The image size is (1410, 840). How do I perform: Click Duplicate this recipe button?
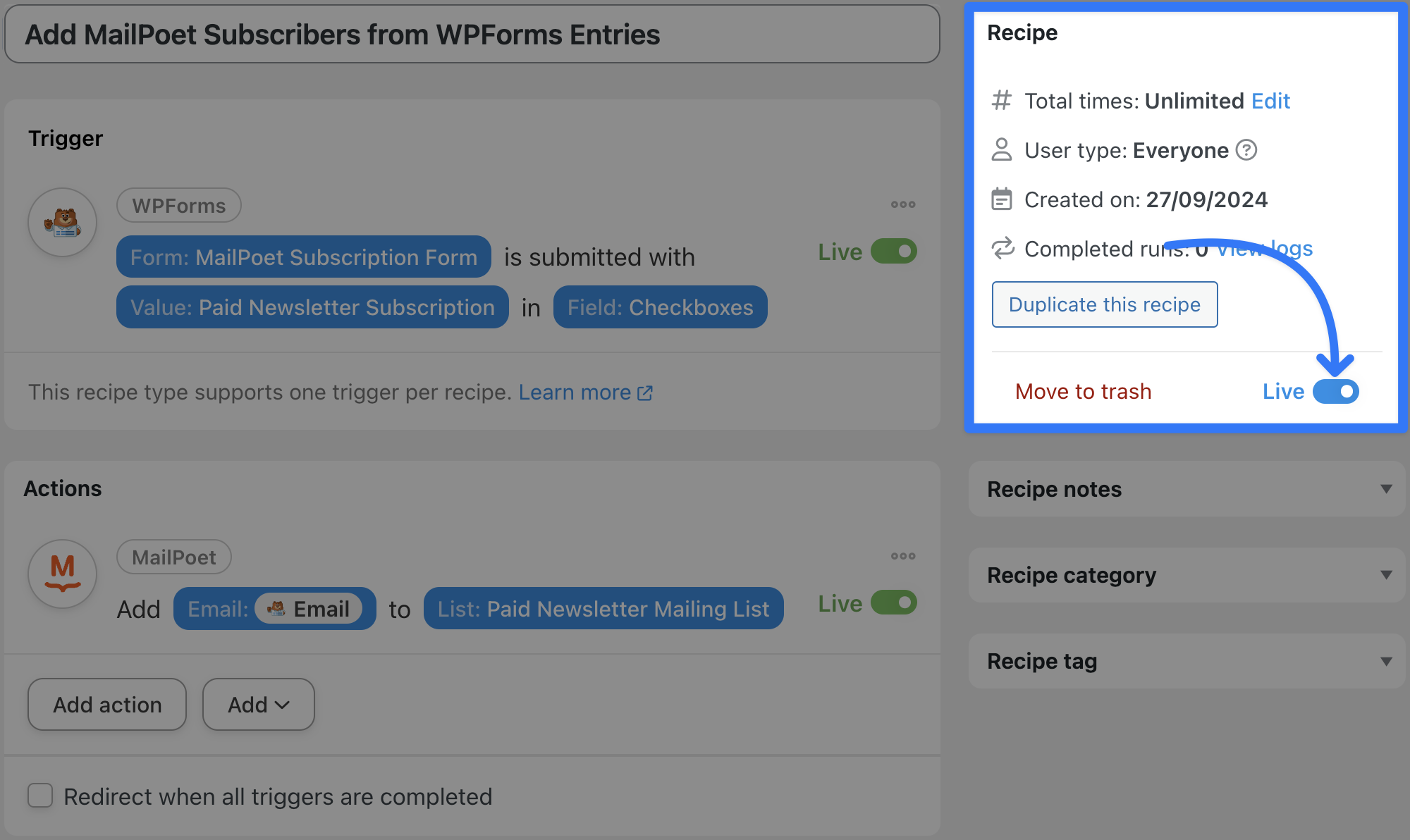point(1104,304)
